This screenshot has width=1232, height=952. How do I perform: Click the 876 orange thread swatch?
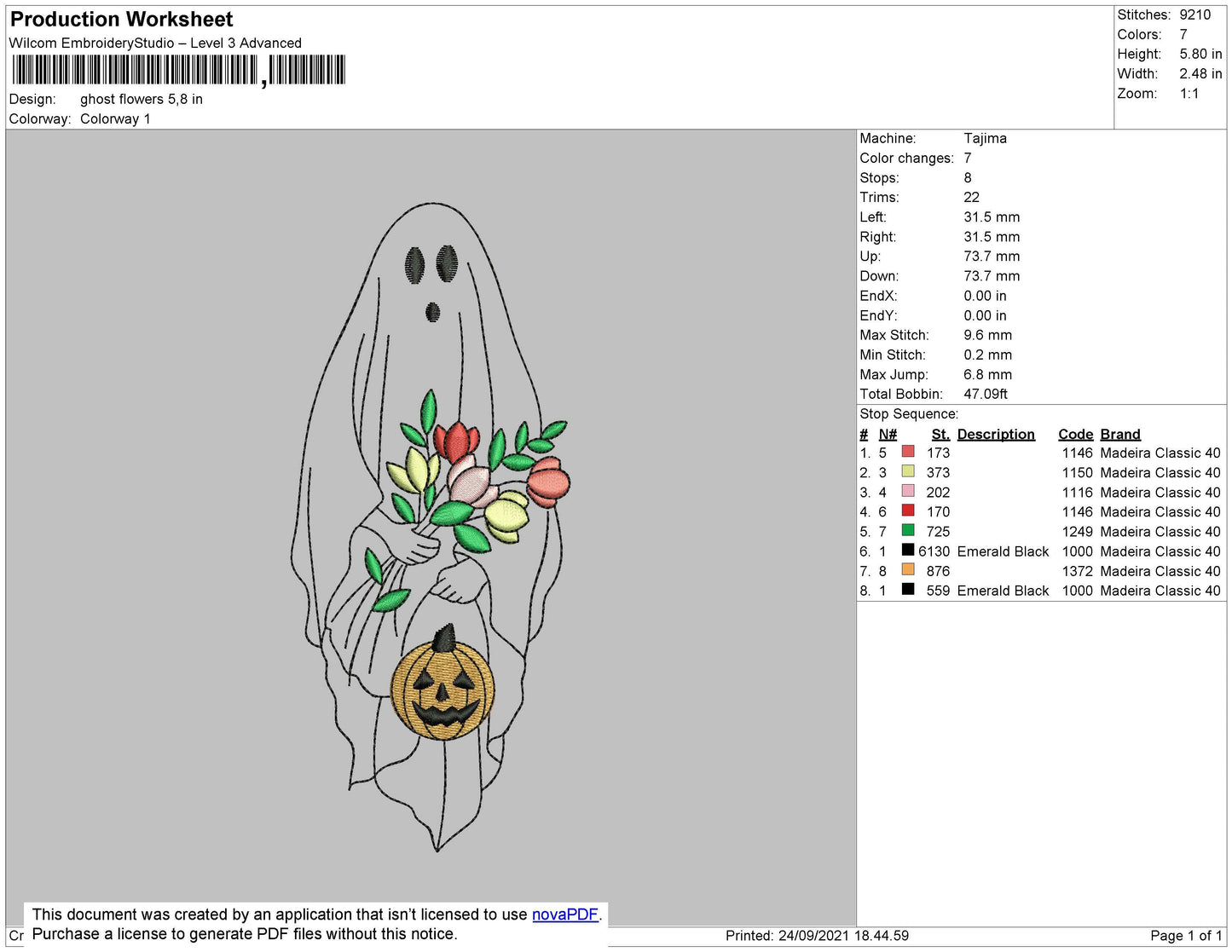click(908, 569)
